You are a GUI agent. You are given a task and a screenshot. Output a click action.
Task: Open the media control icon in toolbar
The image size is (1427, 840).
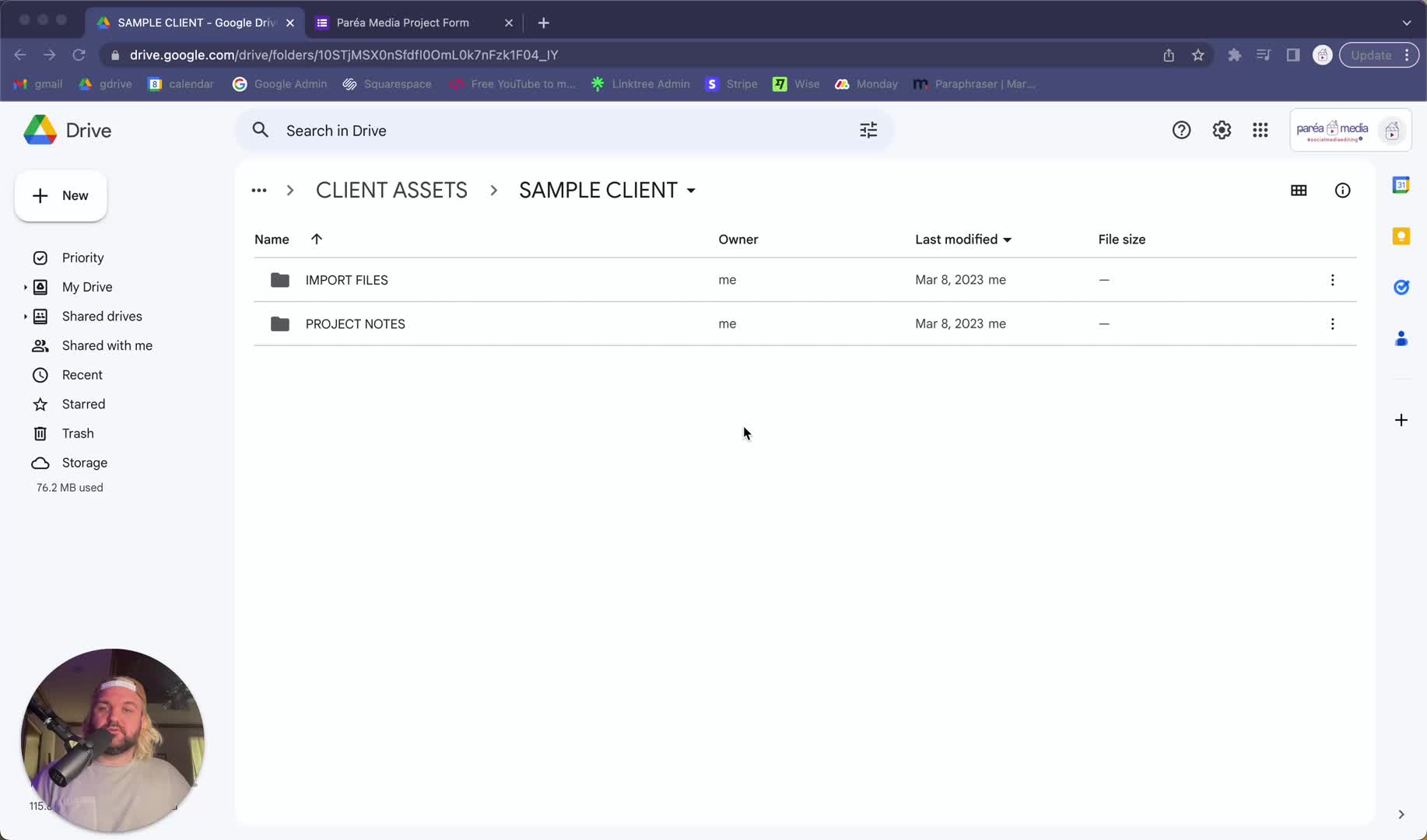tap(1264, 54)
